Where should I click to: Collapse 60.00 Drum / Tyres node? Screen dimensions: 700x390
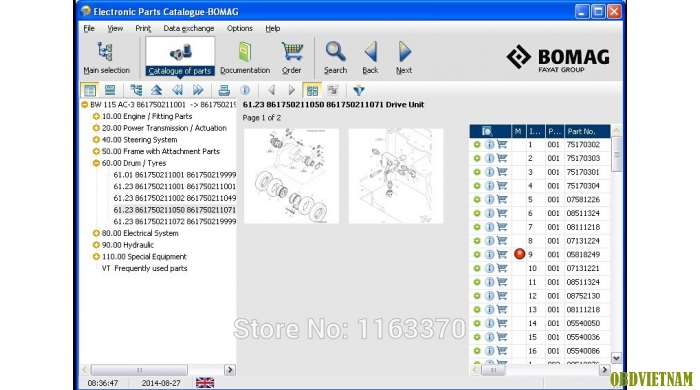tap(96, 163)
